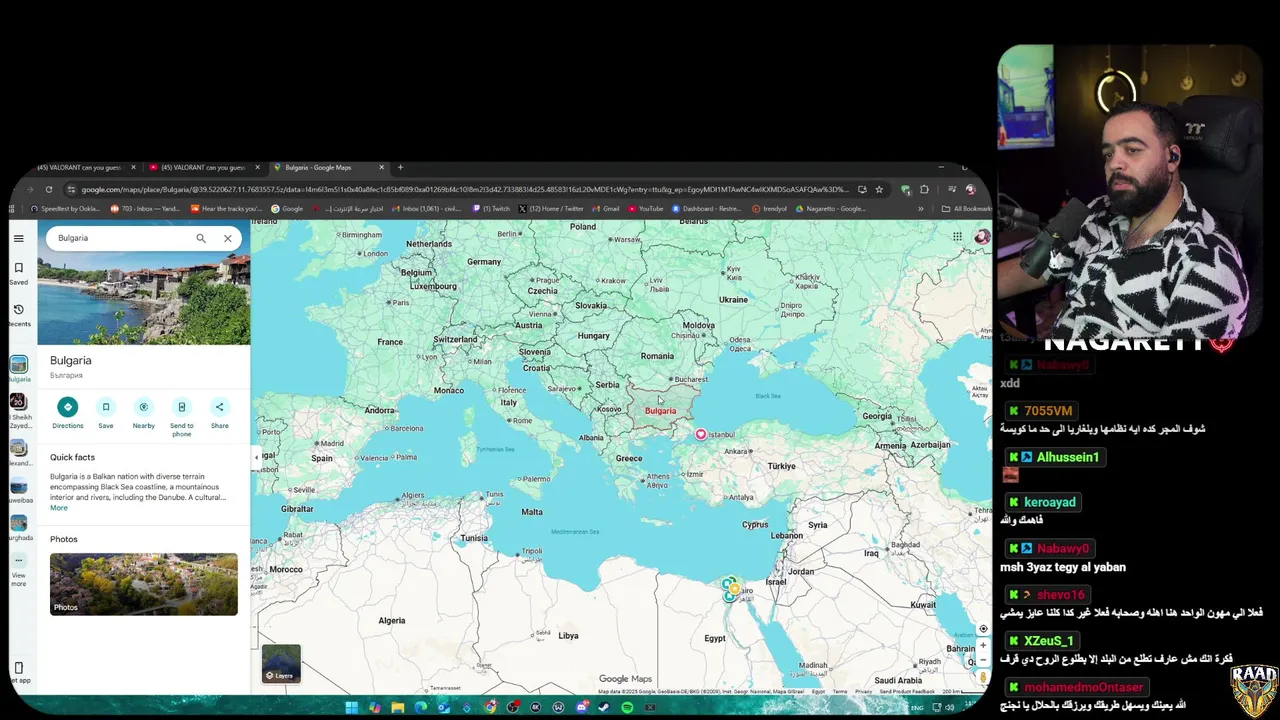The width and height of the screenshot is (1280, 720).
Task: Collapse the side panel arrow
Action: pos(256,457)
